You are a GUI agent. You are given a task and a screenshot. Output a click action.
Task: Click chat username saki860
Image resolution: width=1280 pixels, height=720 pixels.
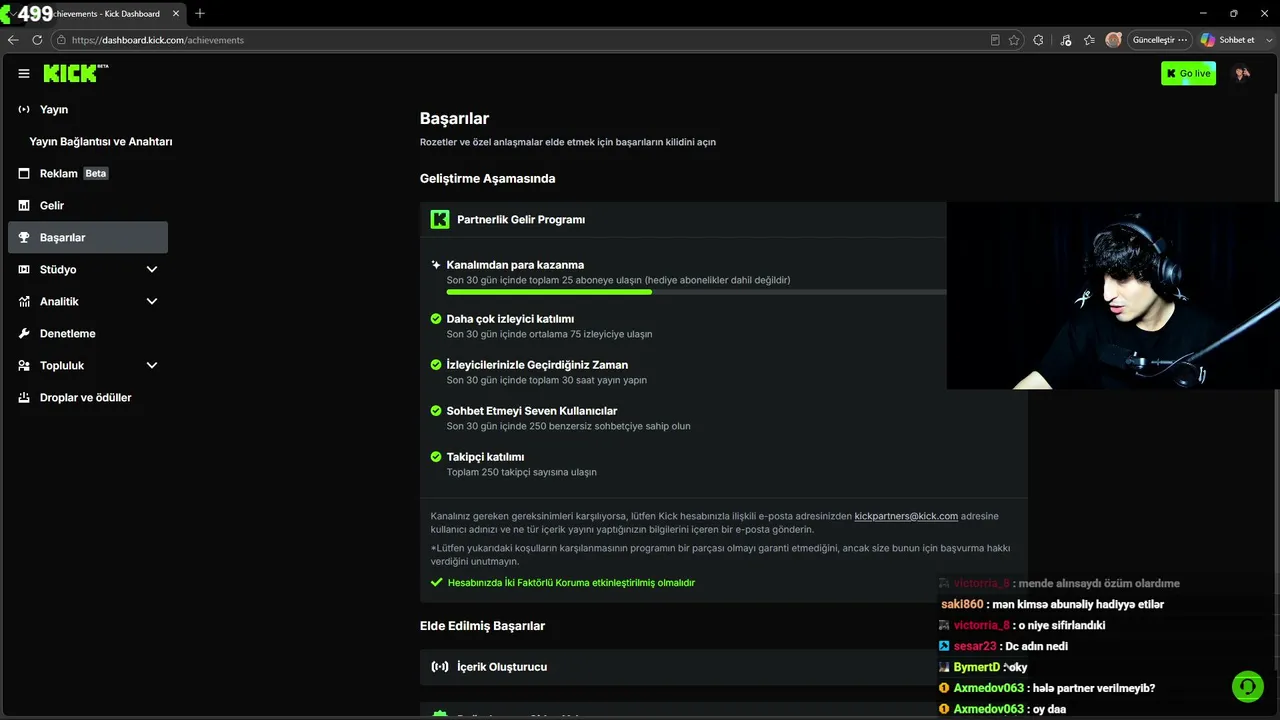[962, 604]
